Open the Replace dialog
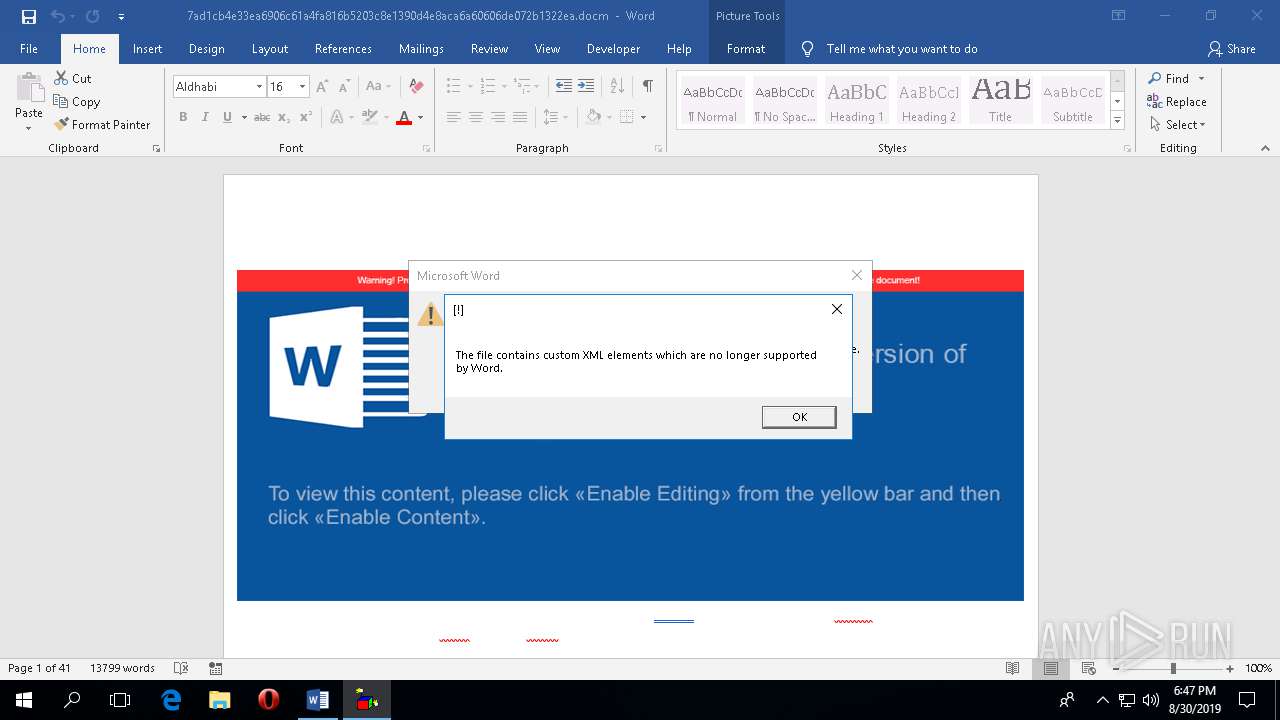This screenshot has height=720, width=1280. point(1177,101)
